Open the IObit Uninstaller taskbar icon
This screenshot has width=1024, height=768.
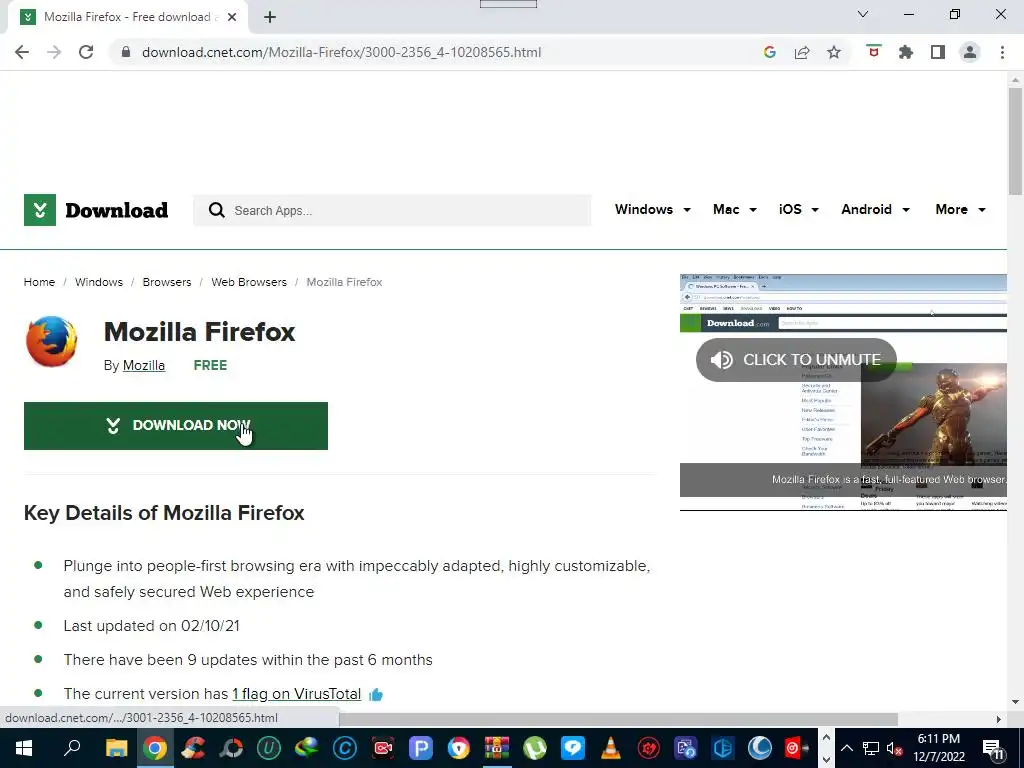tap(268, 748)
